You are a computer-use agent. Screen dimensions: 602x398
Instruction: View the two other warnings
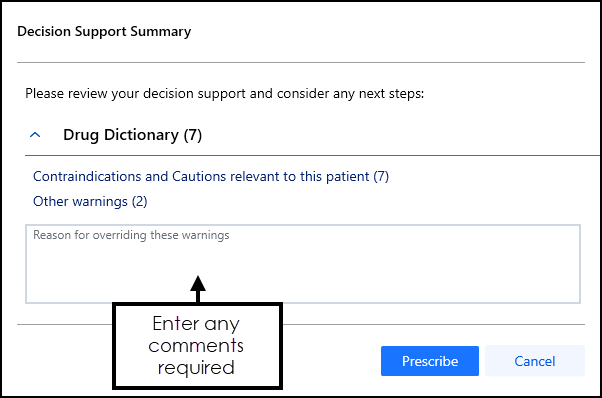(90, 201)
